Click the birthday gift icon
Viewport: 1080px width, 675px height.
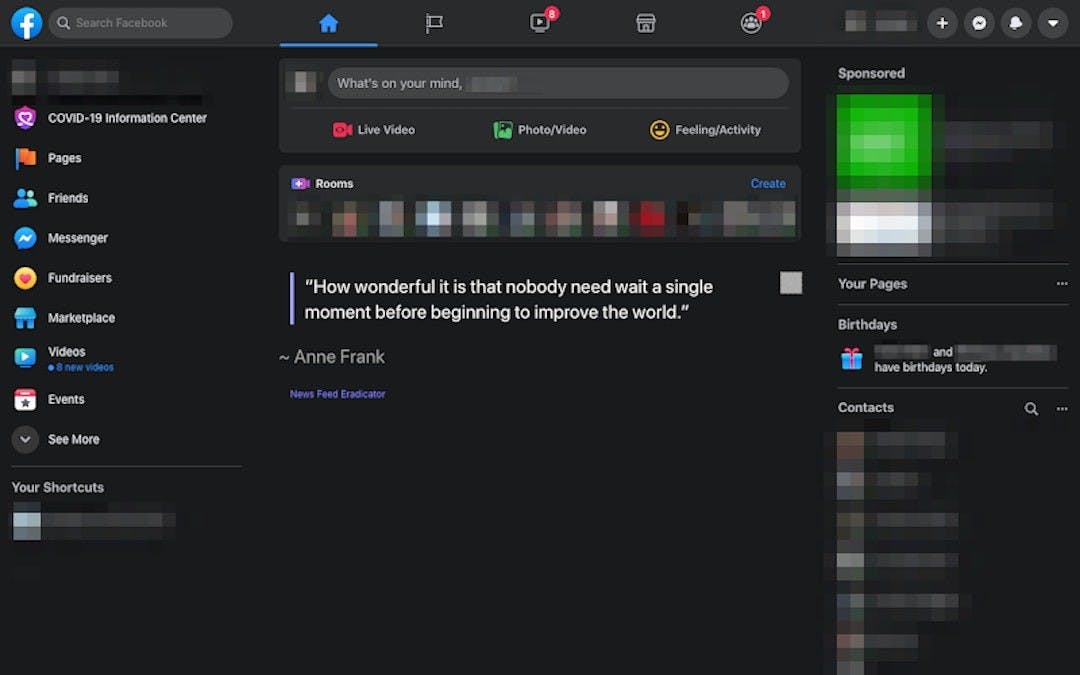tap(851, 359)
